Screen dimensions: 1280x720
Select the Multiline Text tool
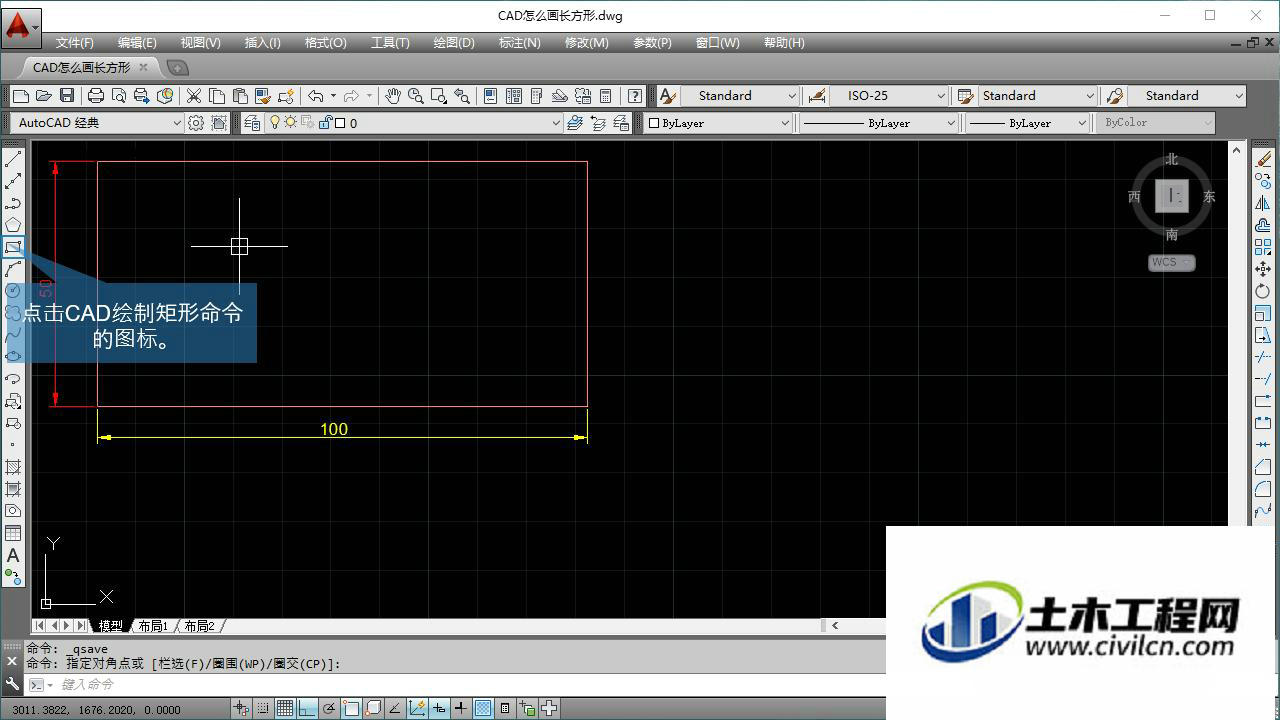click(x=13, y=555)
